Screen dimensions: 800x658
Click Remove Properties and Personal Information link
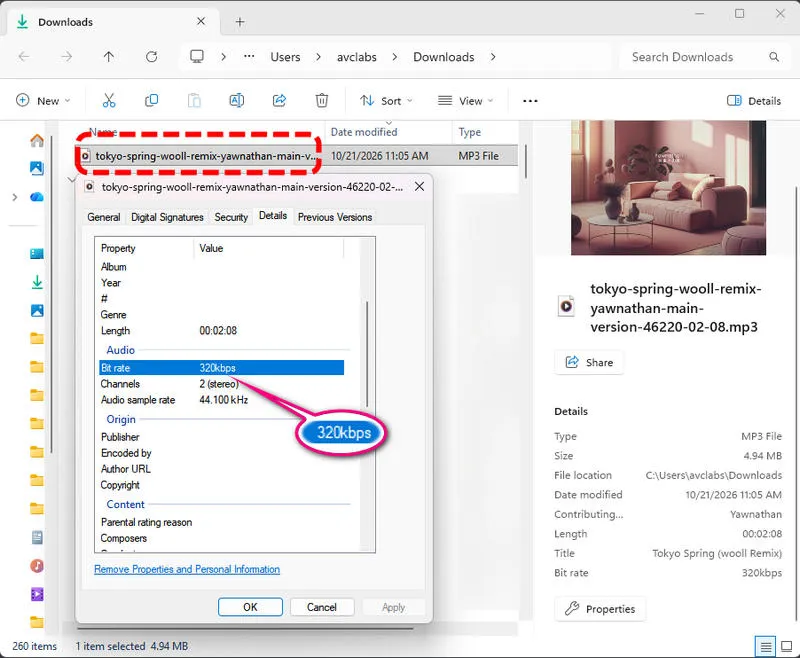187,569
